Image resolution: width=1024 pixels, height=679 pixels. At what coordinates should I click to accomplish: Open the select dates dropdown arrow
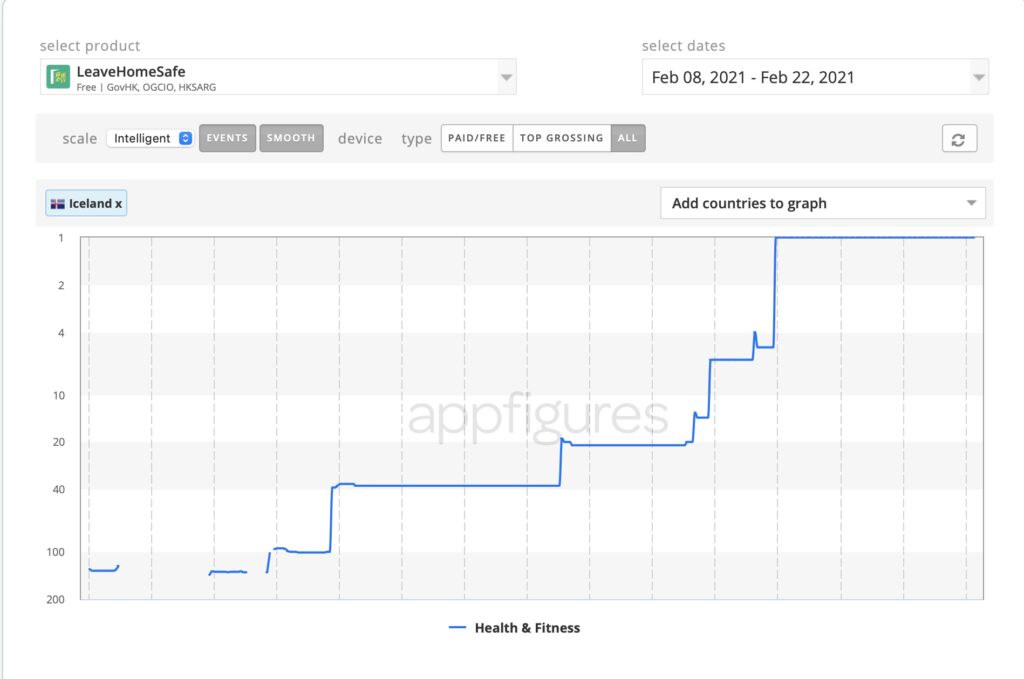(x=978, y=77)
